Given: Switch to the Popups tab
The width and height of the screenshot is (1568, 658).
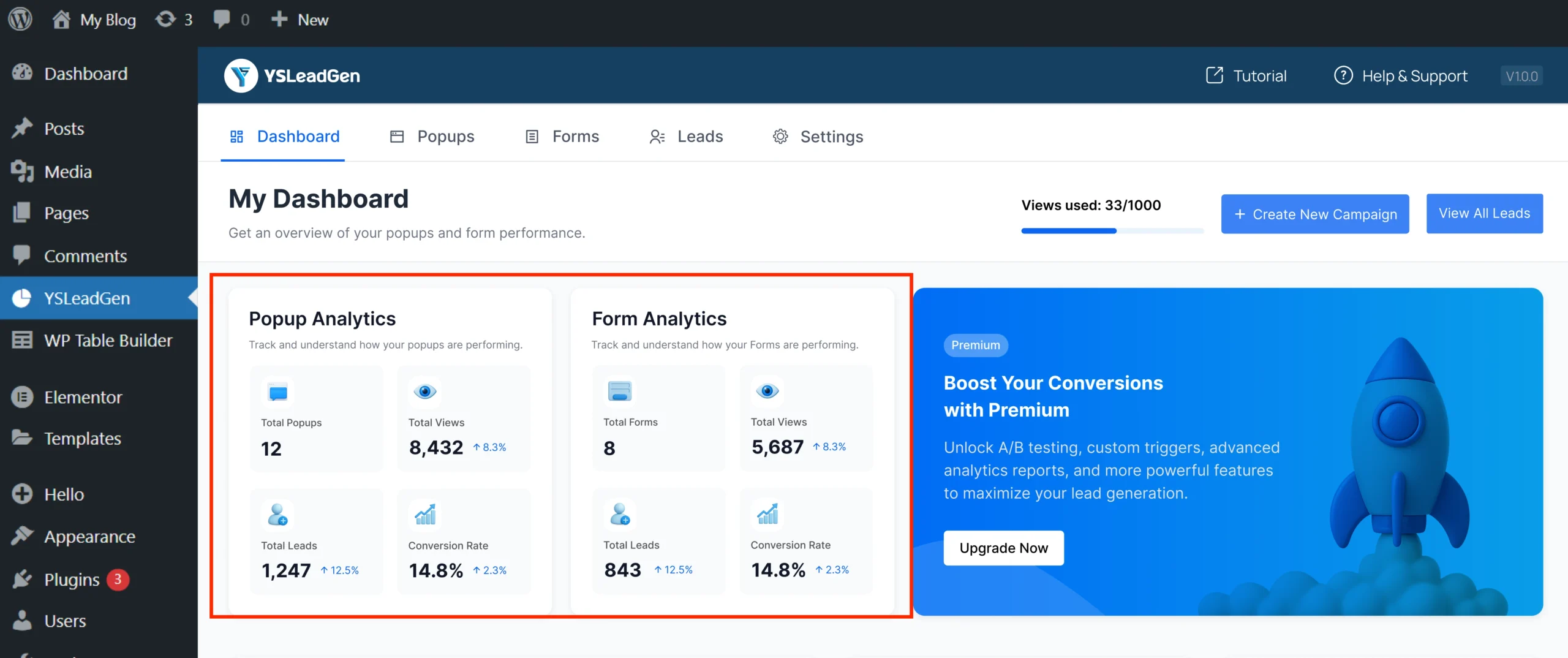Looking at the screenshot, I should 432,136.
